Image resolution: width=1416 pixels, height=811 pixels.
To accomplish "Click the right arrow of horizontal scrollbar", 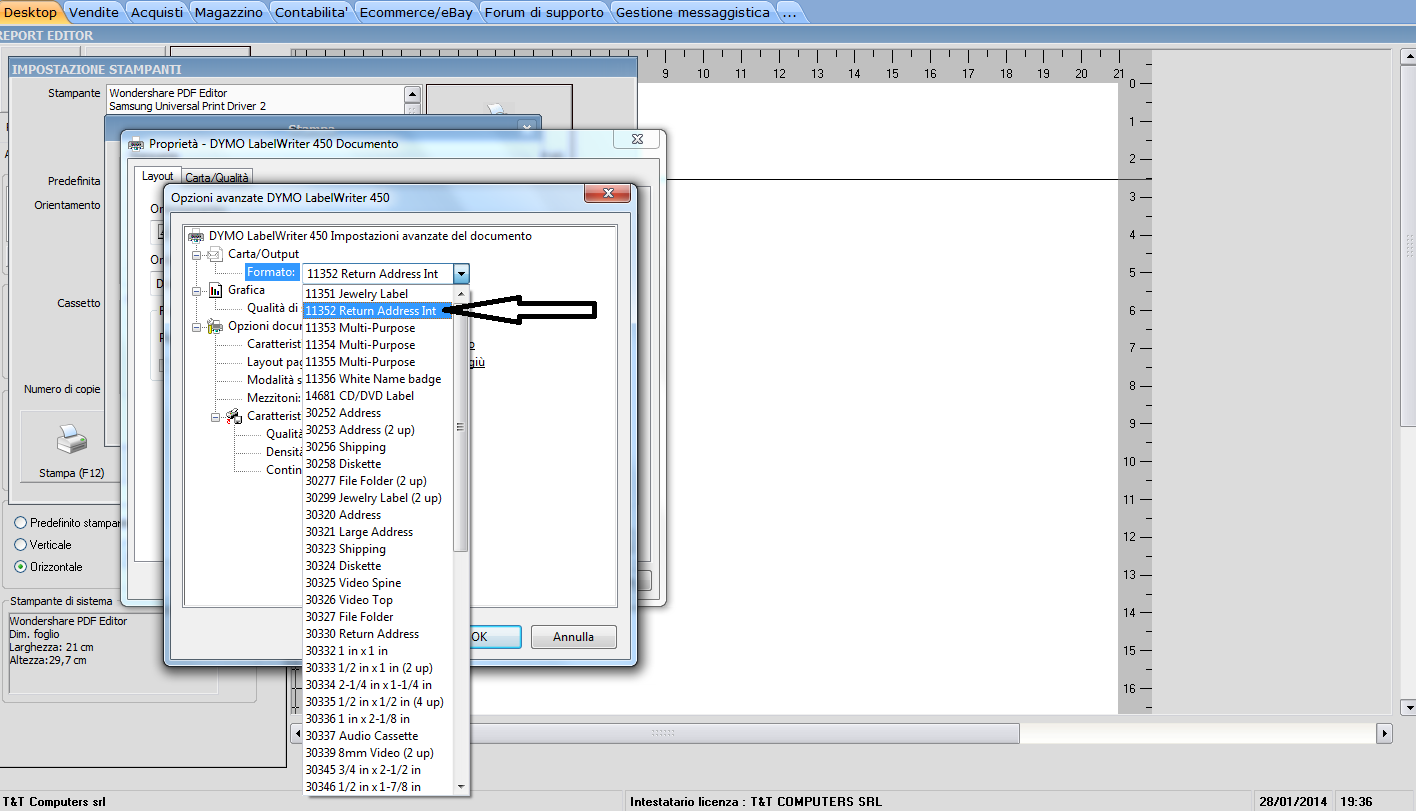I will (1384, 733).
